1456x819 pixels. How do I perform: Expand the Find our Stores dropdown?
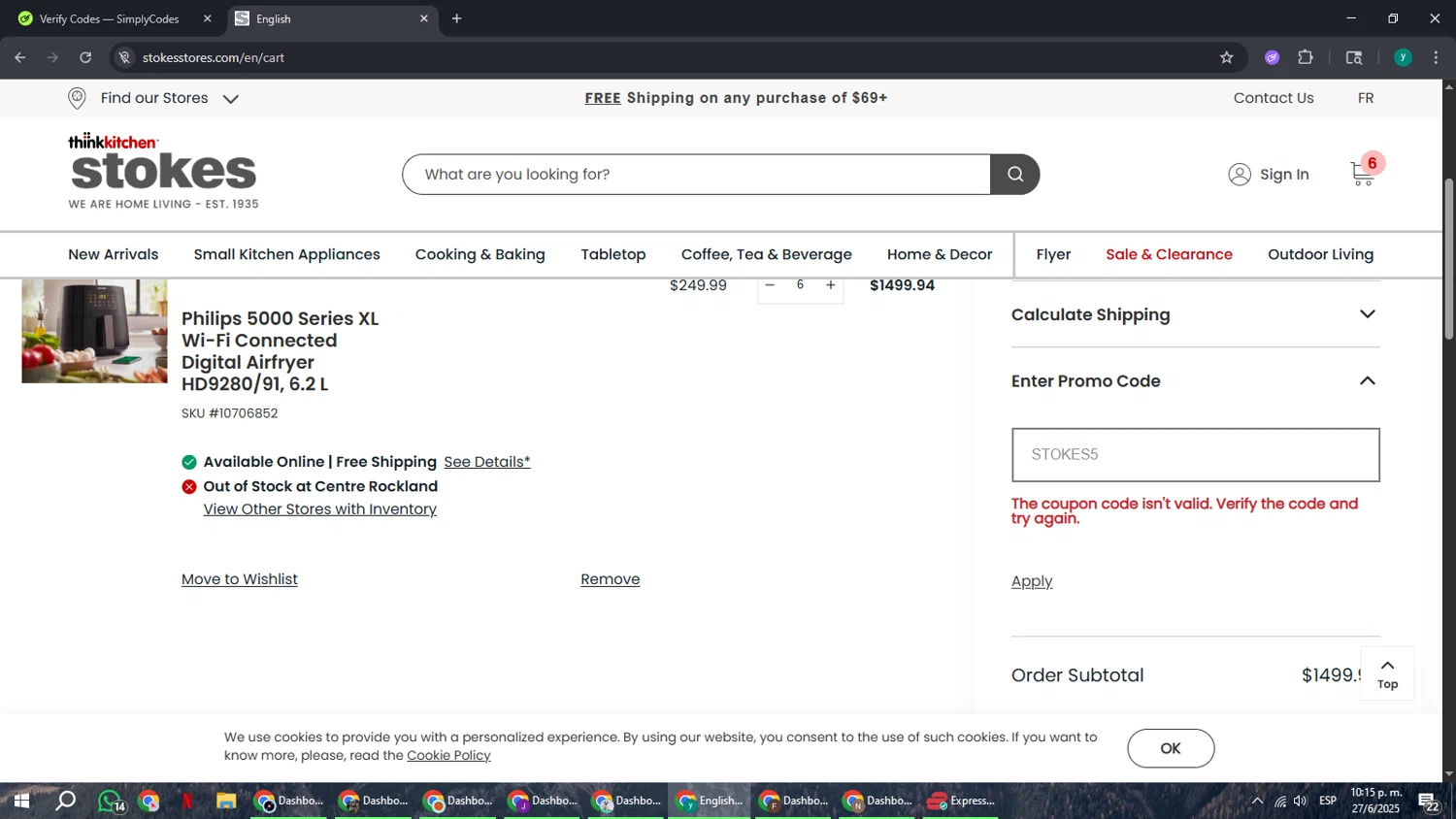(x=231, y=99)
